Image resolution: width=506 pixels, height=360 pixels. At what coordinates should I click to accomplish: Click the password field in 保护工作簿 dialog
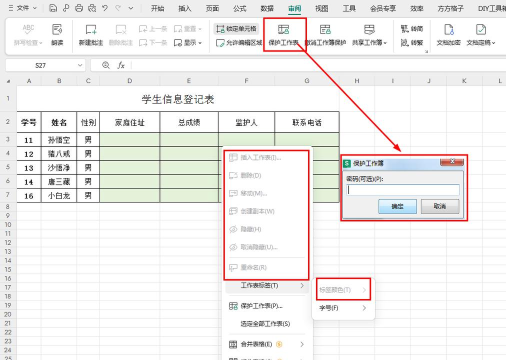pyautogui.click(x=403, y=190)
